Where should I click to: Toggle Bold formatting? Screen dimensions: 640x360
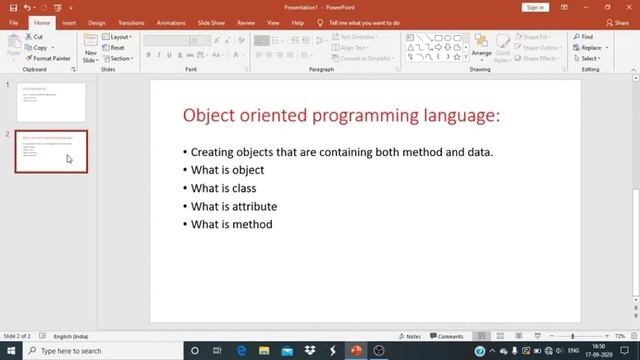tap(149, 55)
